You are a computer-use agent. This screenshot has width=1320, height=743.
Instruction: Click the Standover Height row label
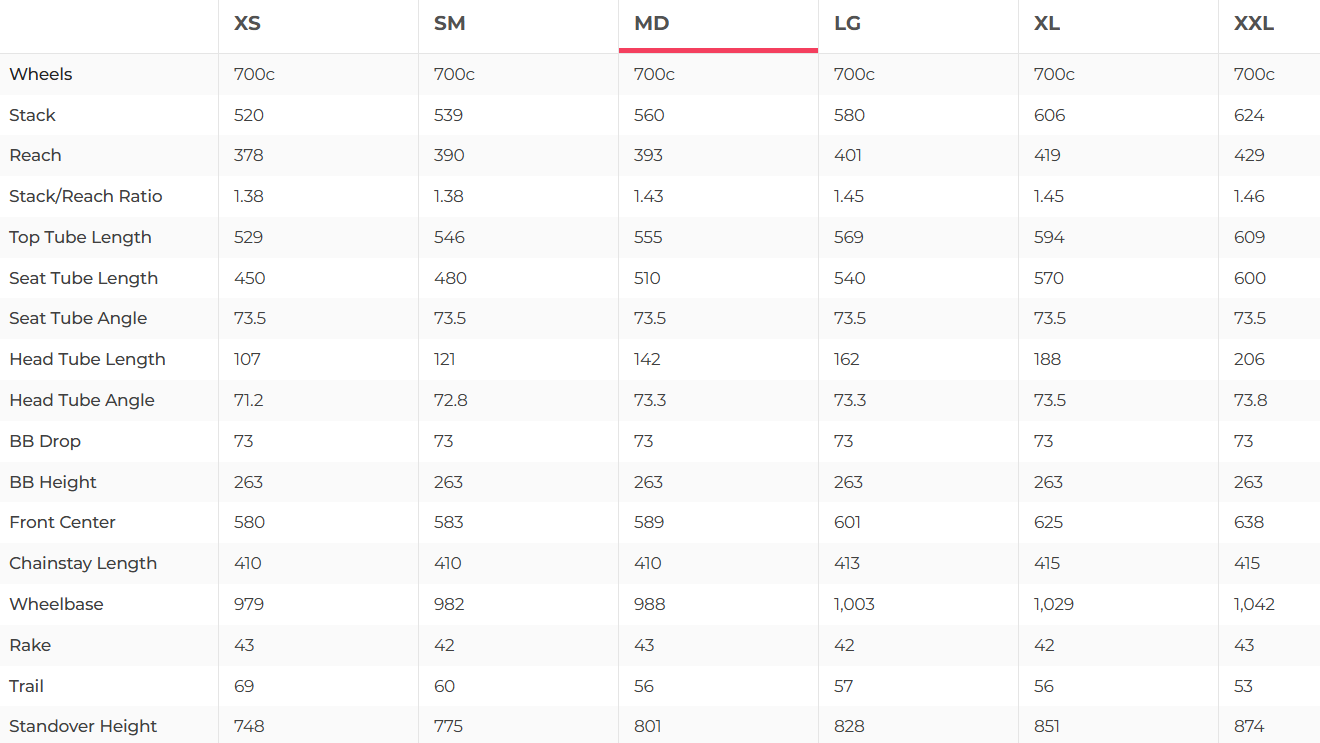[83, 726]
